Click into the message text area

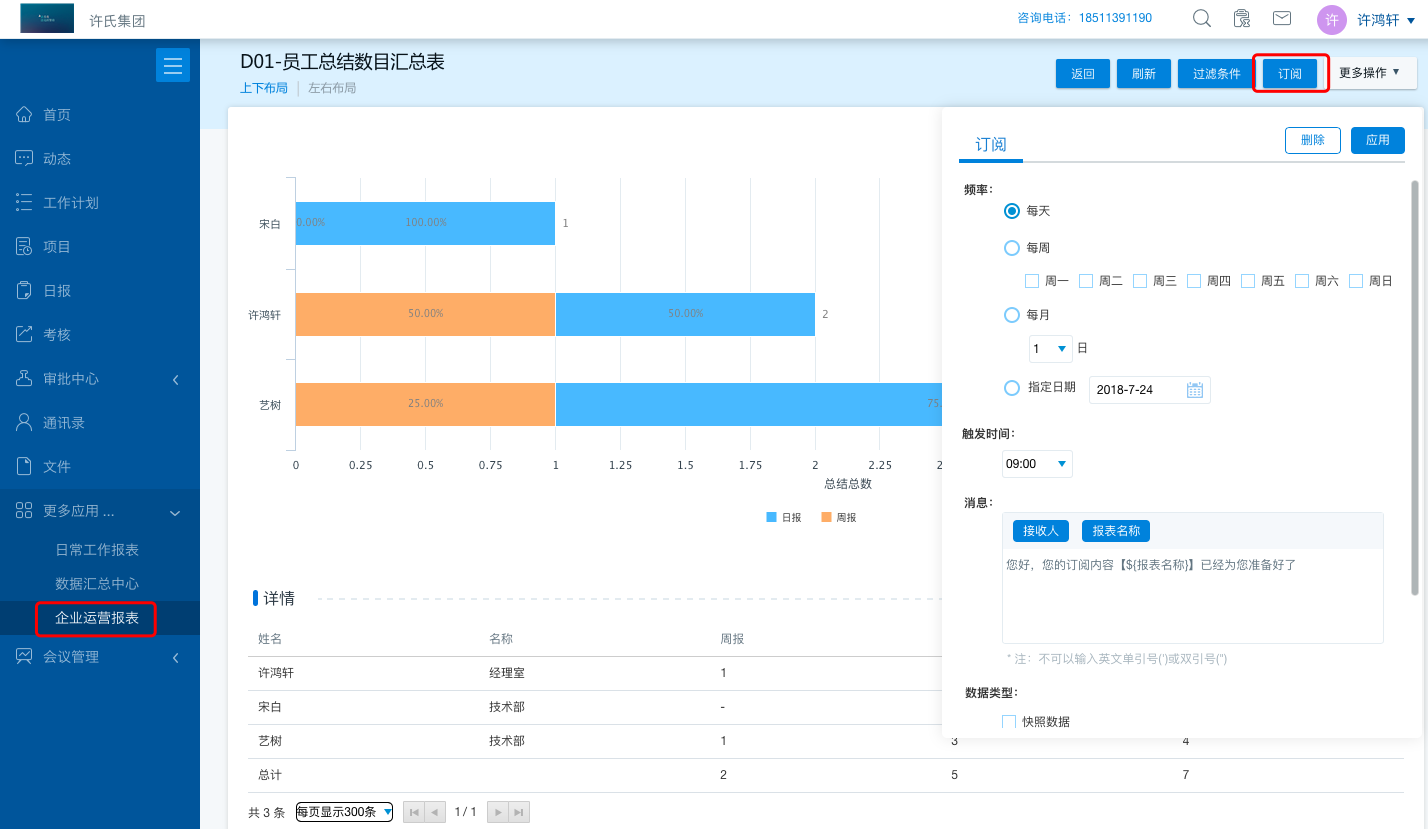(x=1193, y=596)
